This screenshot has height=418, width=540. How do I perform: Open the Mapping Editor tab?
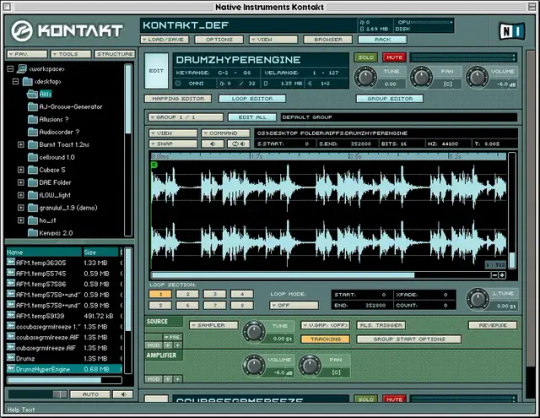coord(178,99)
